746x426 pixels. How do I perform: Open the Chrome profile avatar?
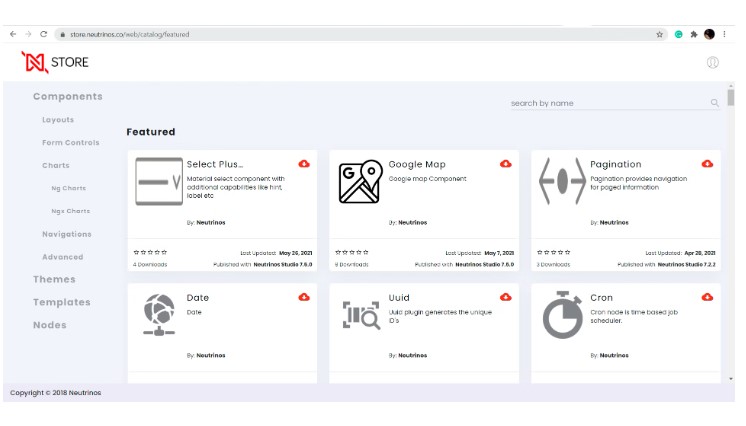[x=709, y=34]
